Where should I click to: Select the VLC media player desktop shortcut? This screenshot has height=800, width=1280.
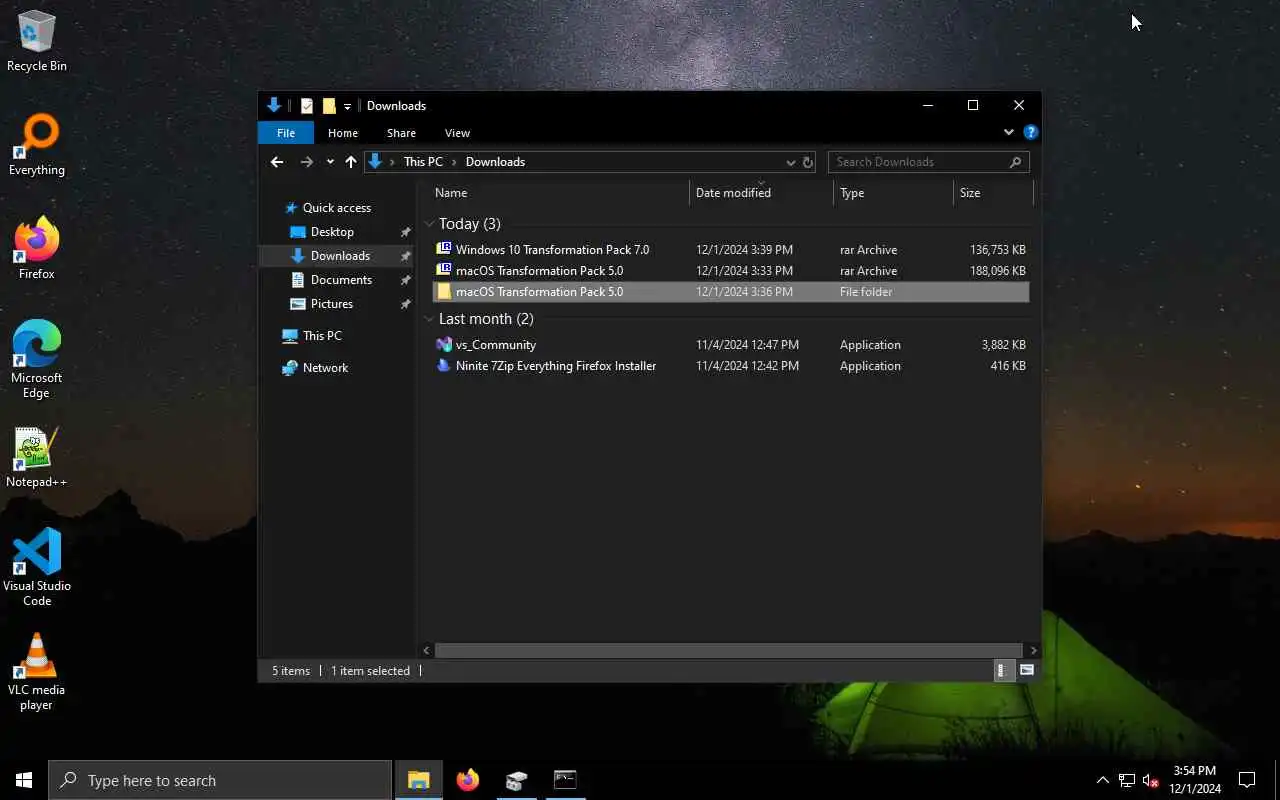pos(37,672)
